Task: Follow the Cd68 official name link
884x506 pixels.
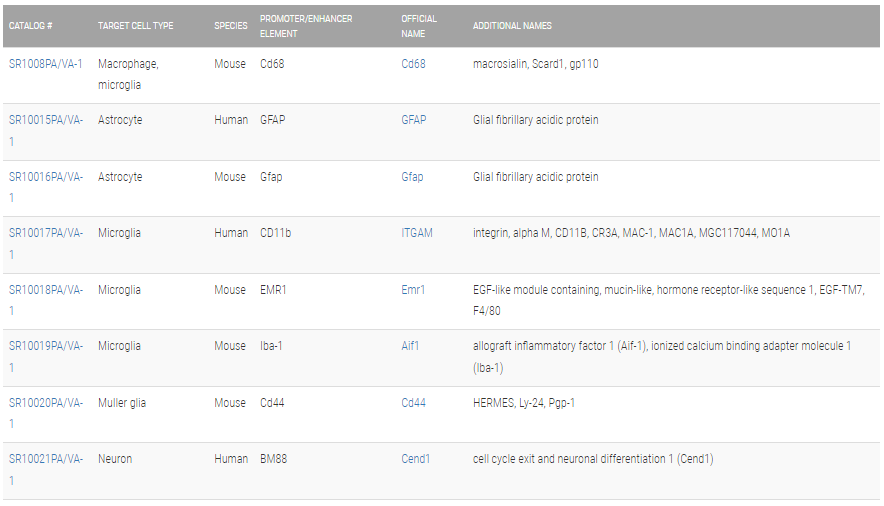Action: click(x=413, y=64)
